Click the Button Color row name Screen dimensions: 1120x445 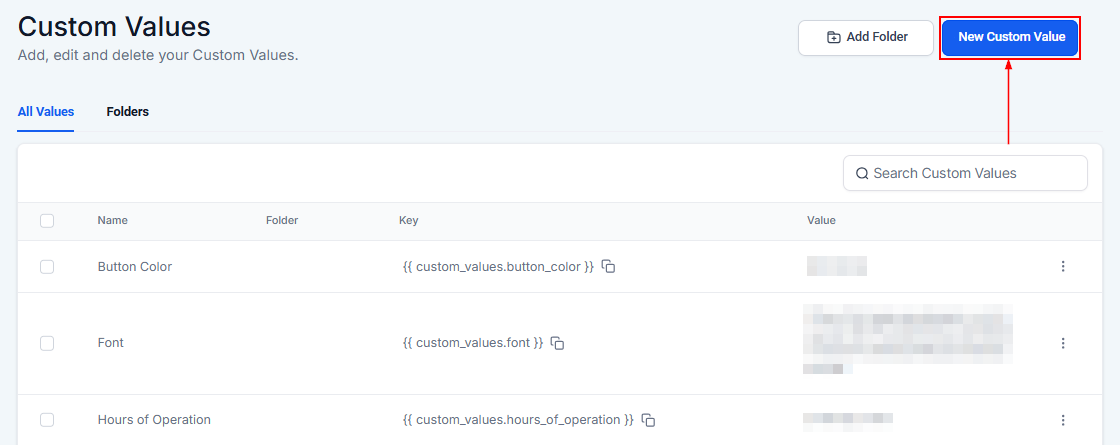(x=135, y=267)
